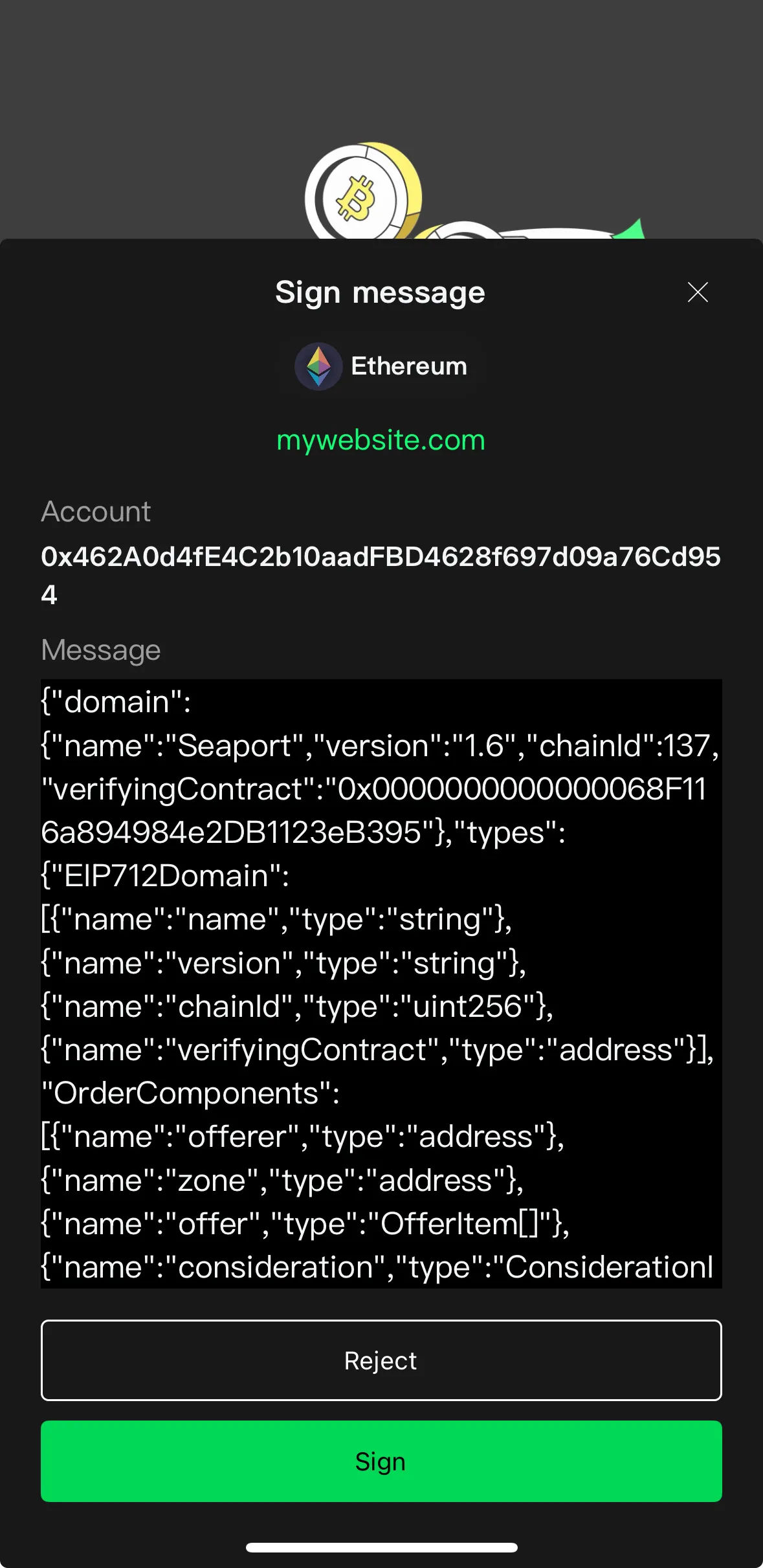763x1568 pixels.
Task: Click the Message section label
Action: point(100,649)
